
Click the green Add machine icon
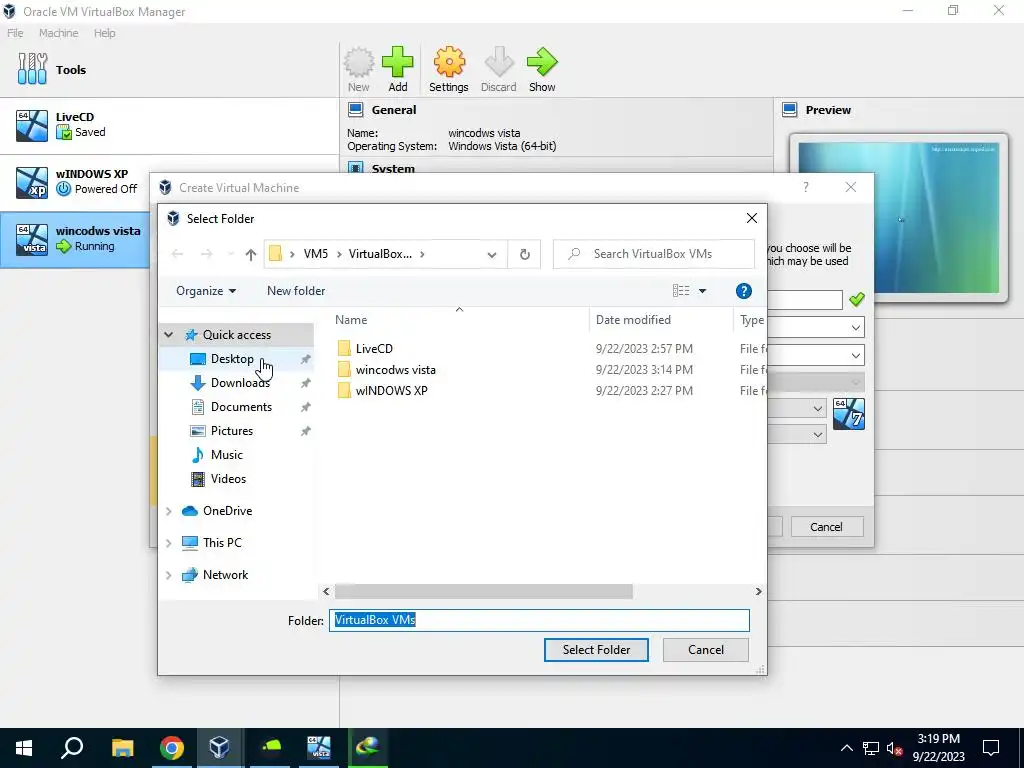(398, 69)
